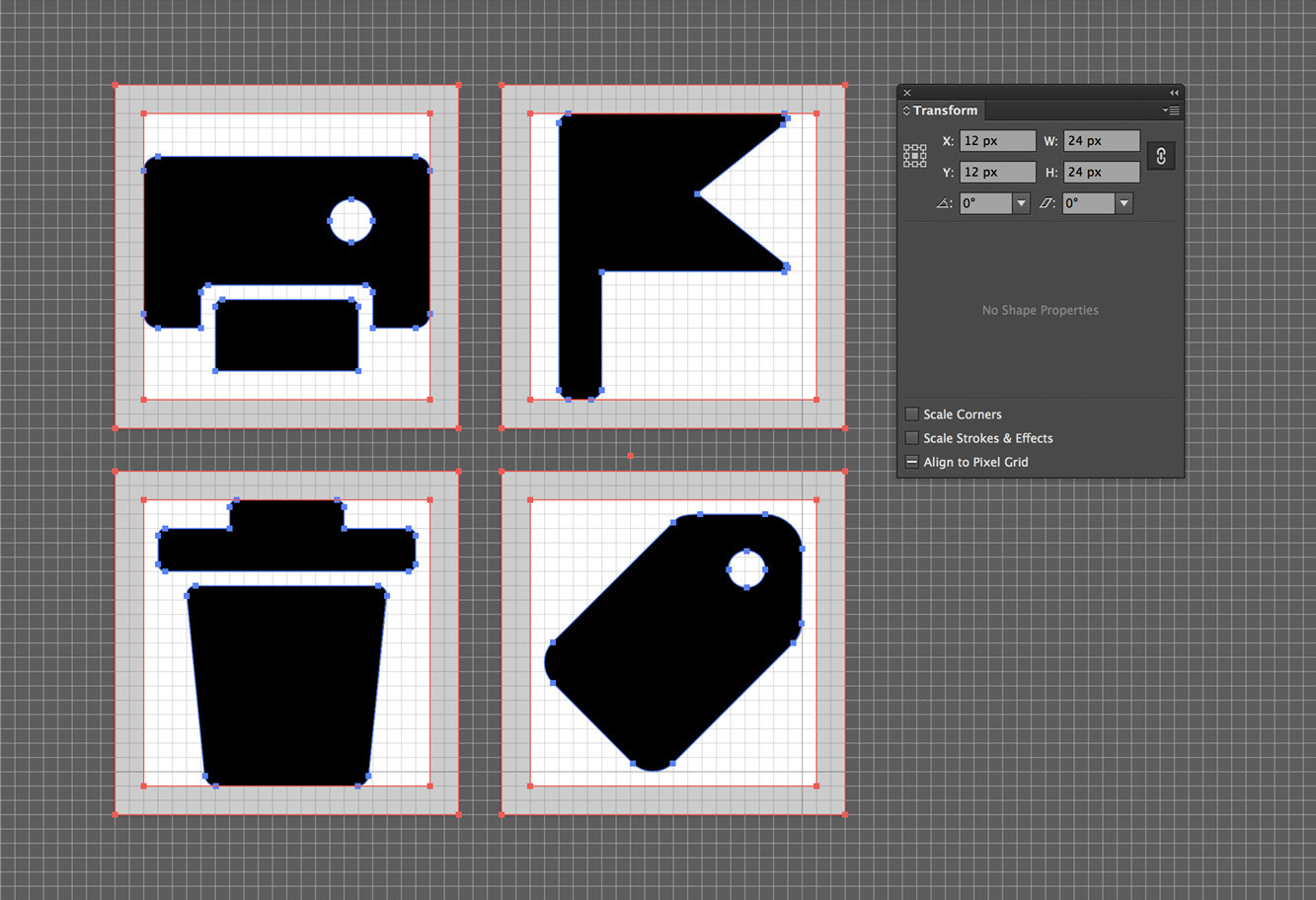Enable Scale Strokes & Effects checkbox
Screen dimensions: 1316x900
pyautogui.click(x=912, y=438)
